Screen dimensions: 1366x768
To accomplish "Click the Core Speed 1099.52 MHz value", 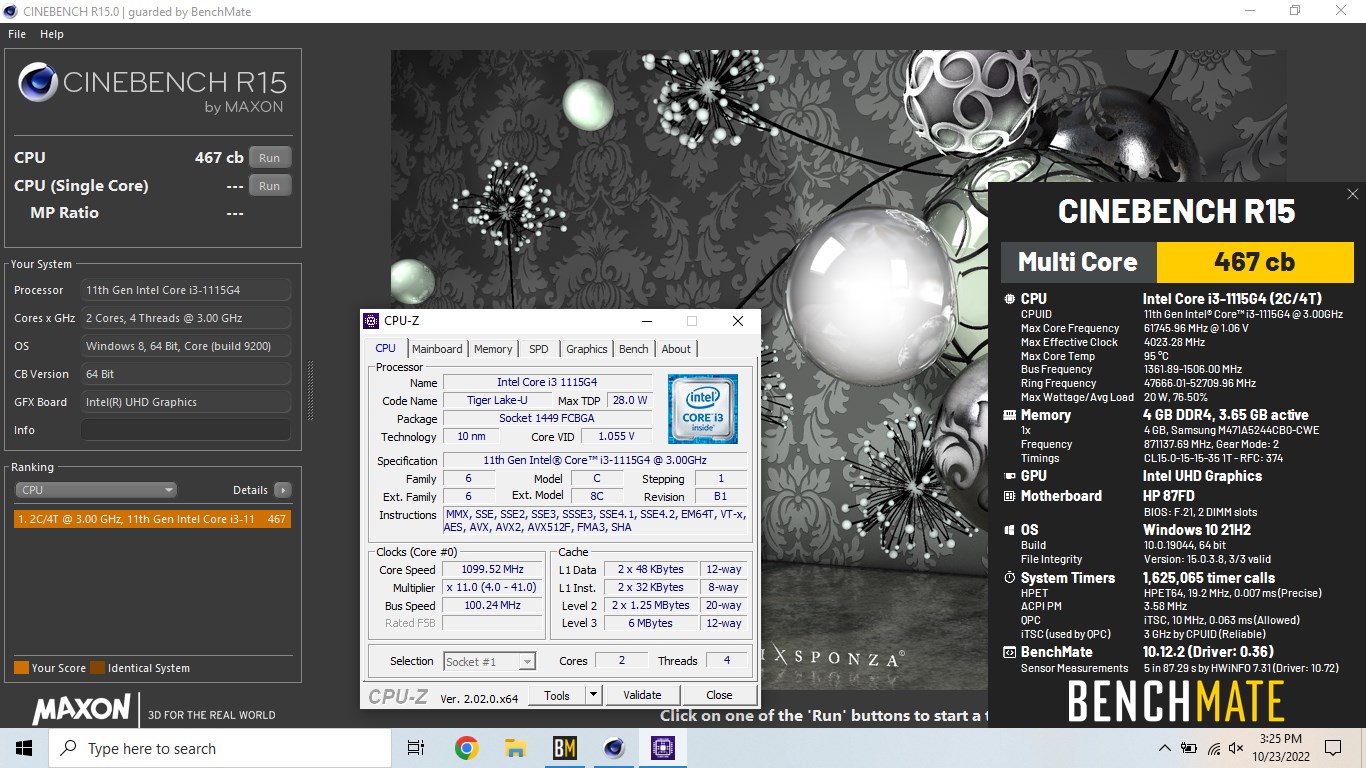I will 492,569.
